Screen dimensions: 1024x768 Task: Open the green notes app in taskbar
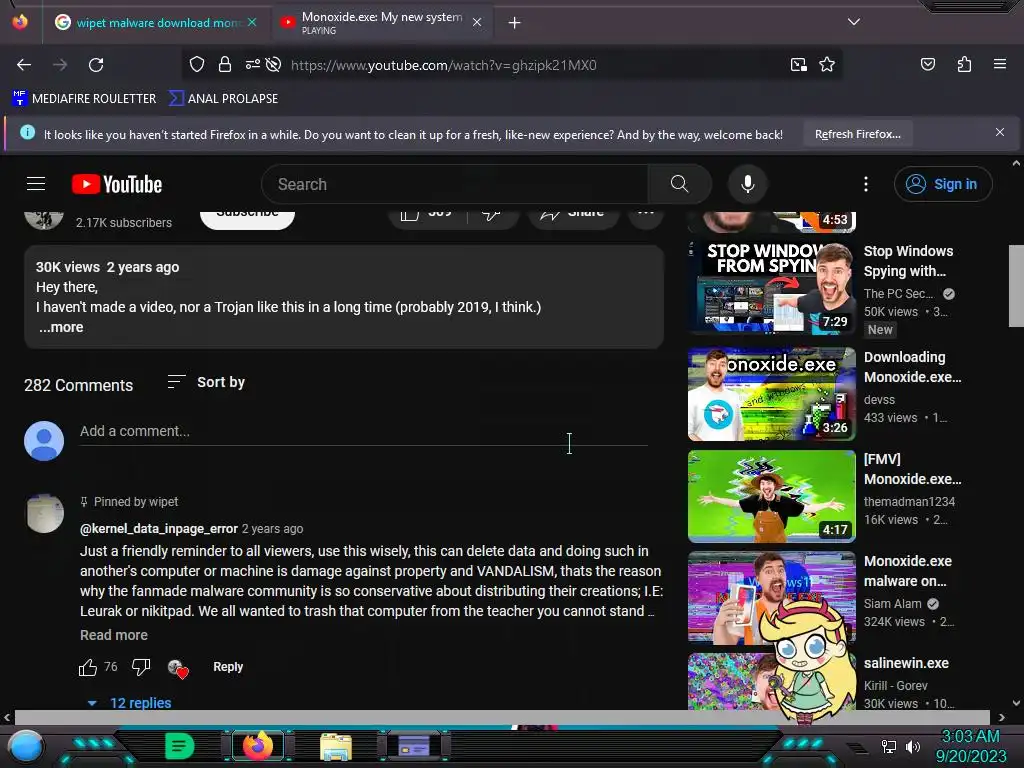pos(180,746)
